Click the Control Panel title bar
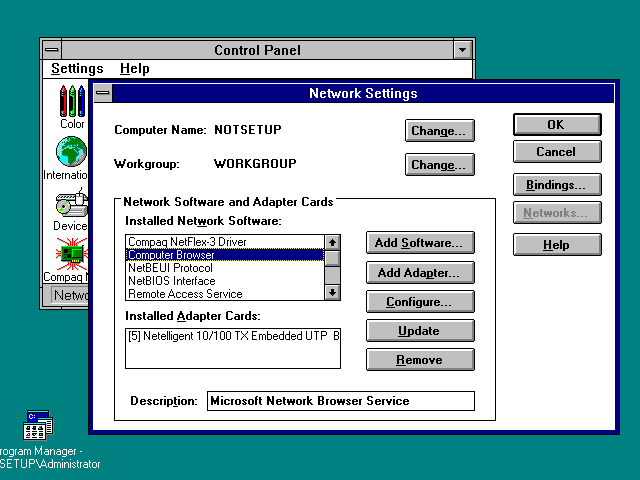Image resolution: width=640 pixels, height=480 pixels. pyautogui.click(x=257, y=50)
